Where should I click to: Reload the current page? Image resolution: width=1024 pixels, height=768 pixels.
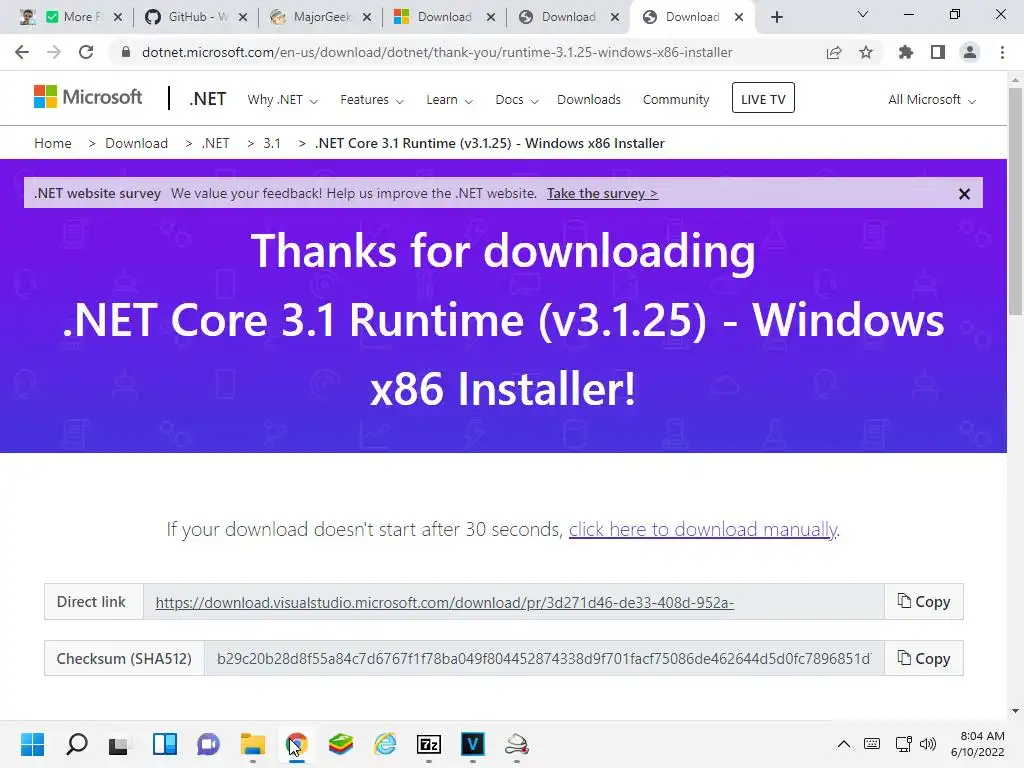(86, 52)
